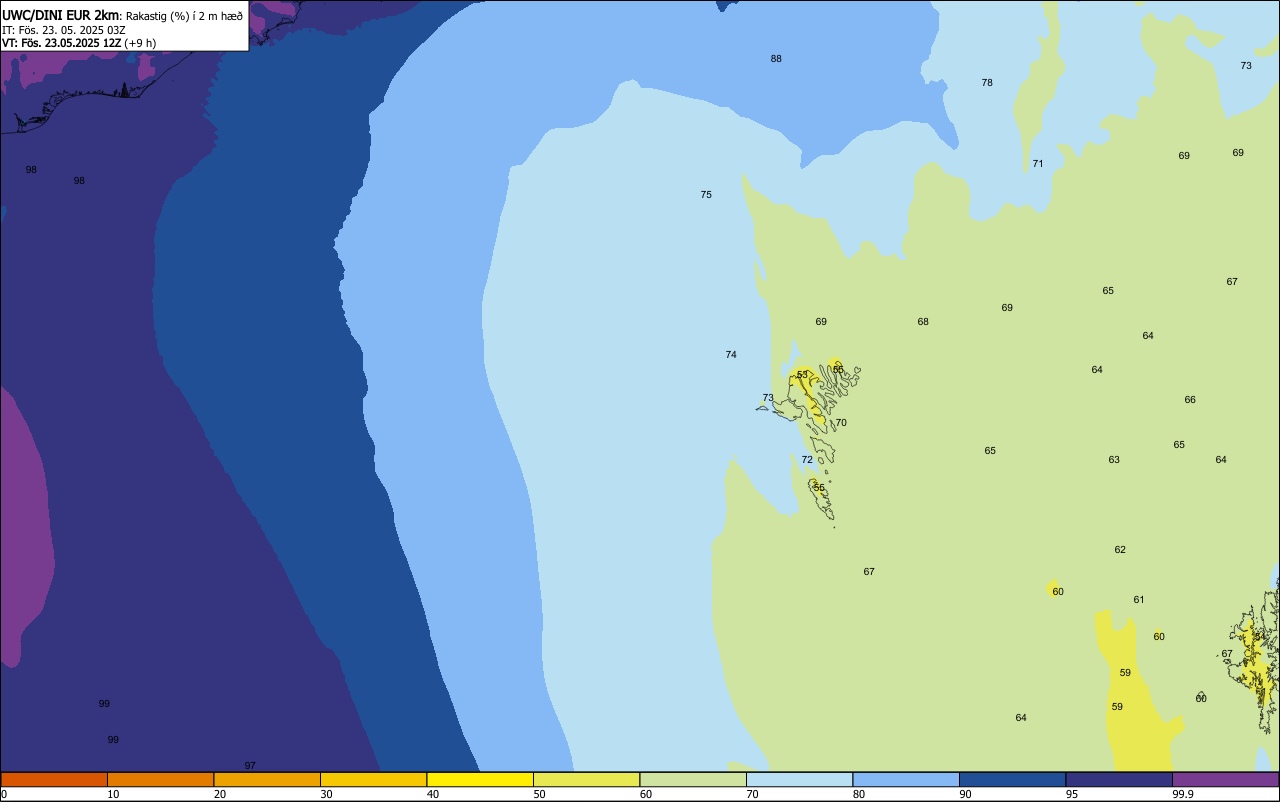Click the Rakastig (%) í 2 m hæð label
Image resolution: width=1280 pixels, height=802 pixels.
[184, 16]
